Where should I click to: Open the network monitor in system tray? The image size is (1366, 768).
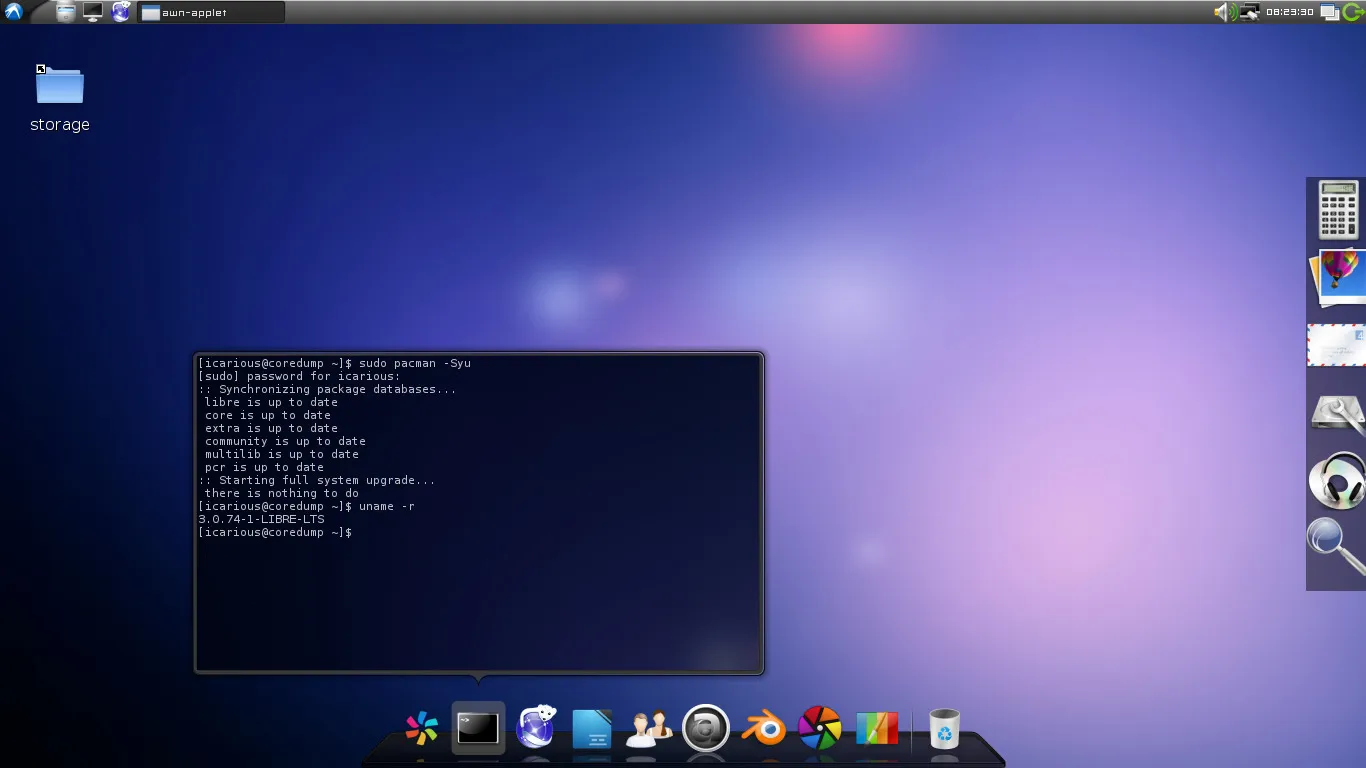pos(1249,12)
